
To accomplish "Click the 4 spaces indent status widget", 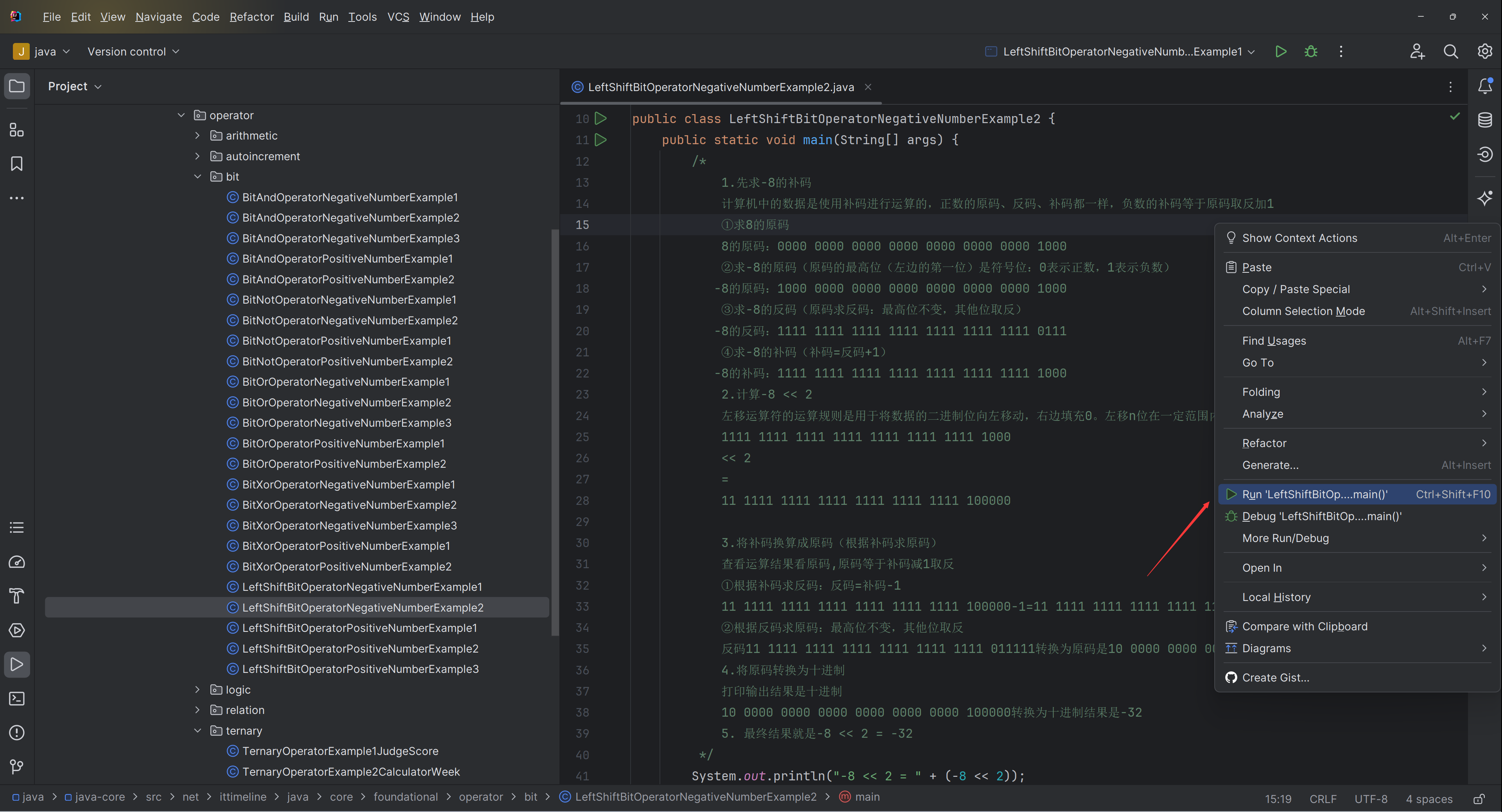I will tap(1429, 799).
